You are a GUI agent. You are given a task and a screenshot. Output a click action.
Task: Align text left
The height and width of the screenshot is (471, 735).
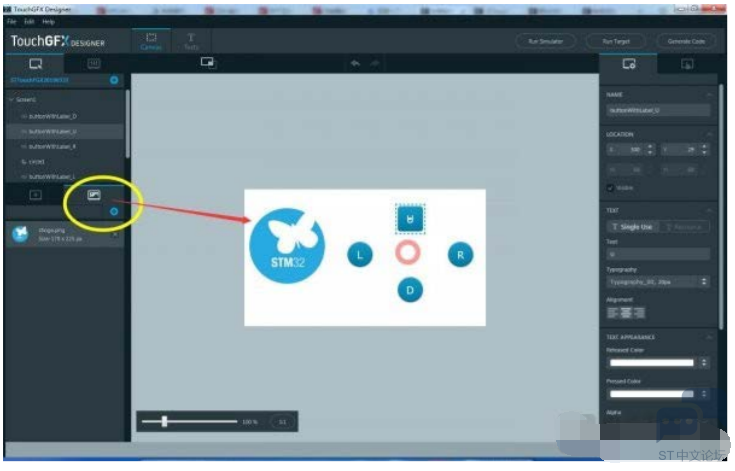coord(613,313)
